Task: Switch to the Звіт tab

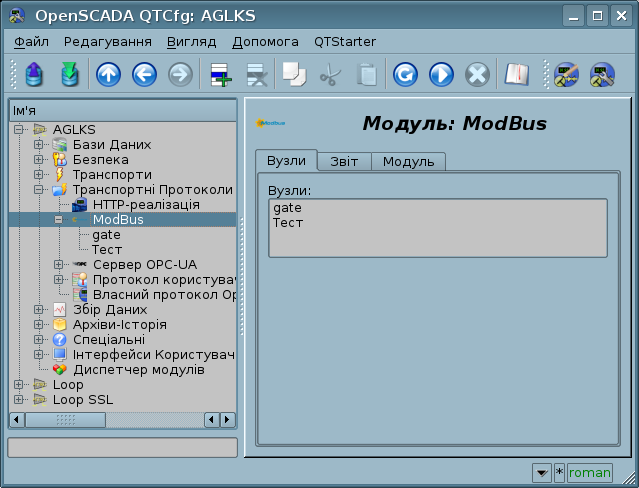Action: [344, 162]
